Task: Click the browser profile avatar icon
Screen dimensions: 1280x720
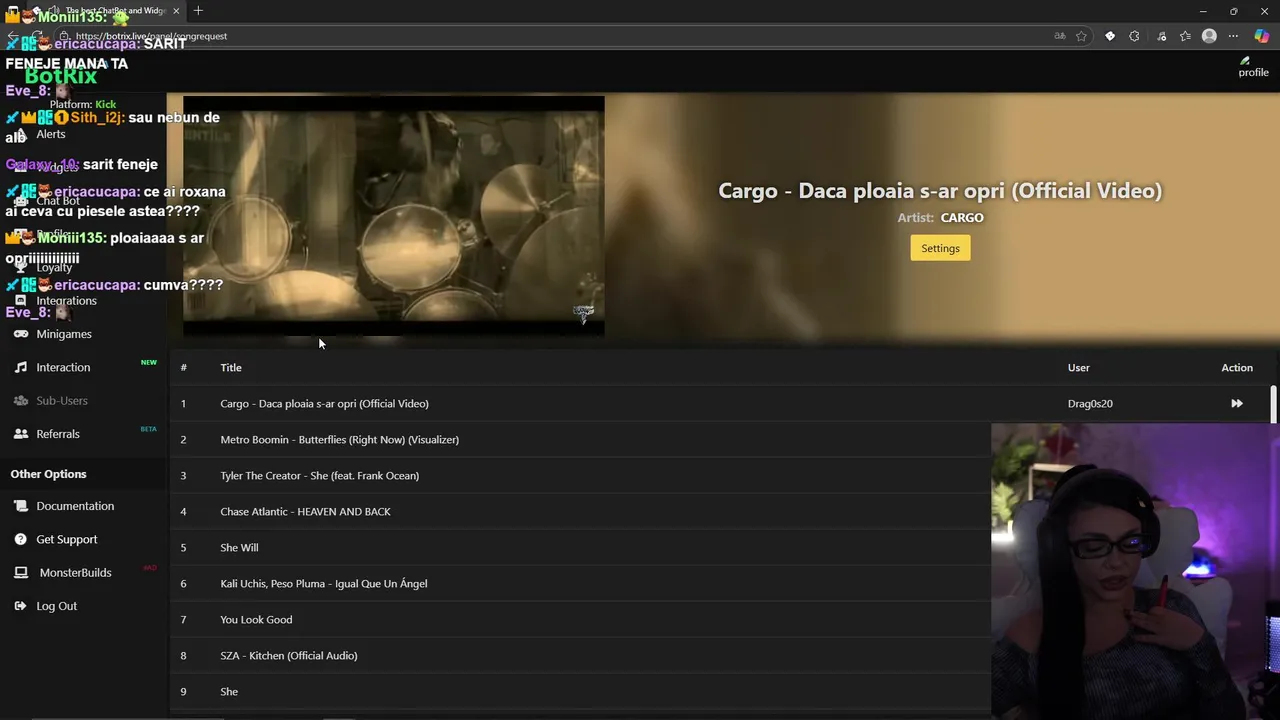Action: pyautogui.click(x=1209, y=36)
